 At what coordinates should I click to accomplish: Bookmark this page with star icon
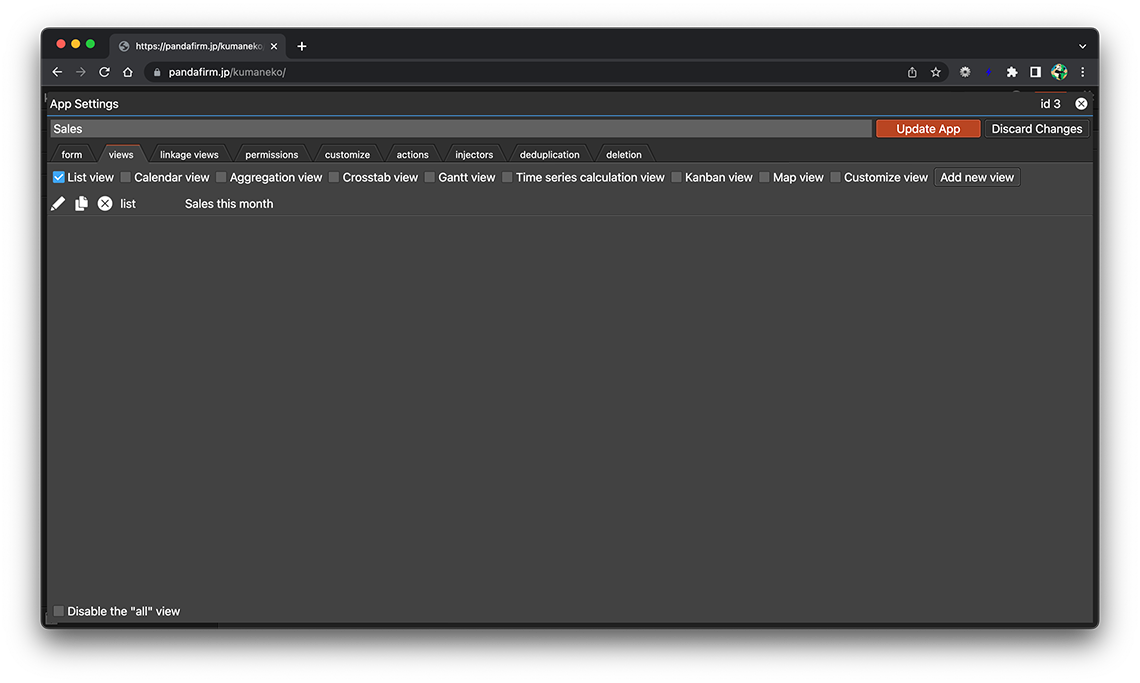(x=936, y=72)
